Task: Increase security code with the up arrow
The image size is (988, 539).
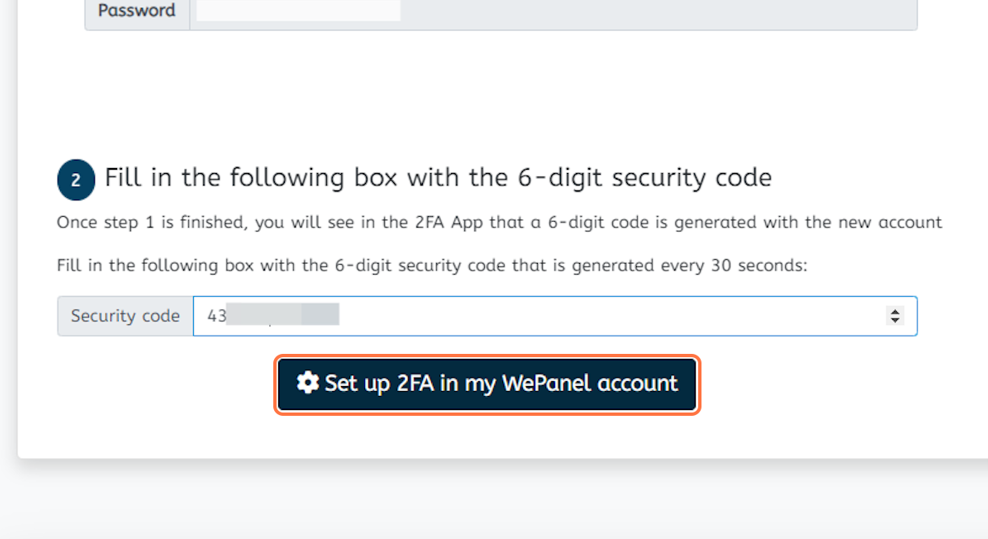Action: (x=895, y=311)
